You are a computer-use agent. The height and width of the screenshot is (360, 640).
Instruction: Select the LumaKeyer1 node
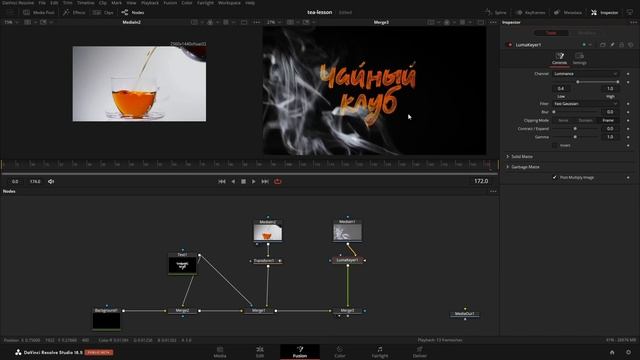347,260
